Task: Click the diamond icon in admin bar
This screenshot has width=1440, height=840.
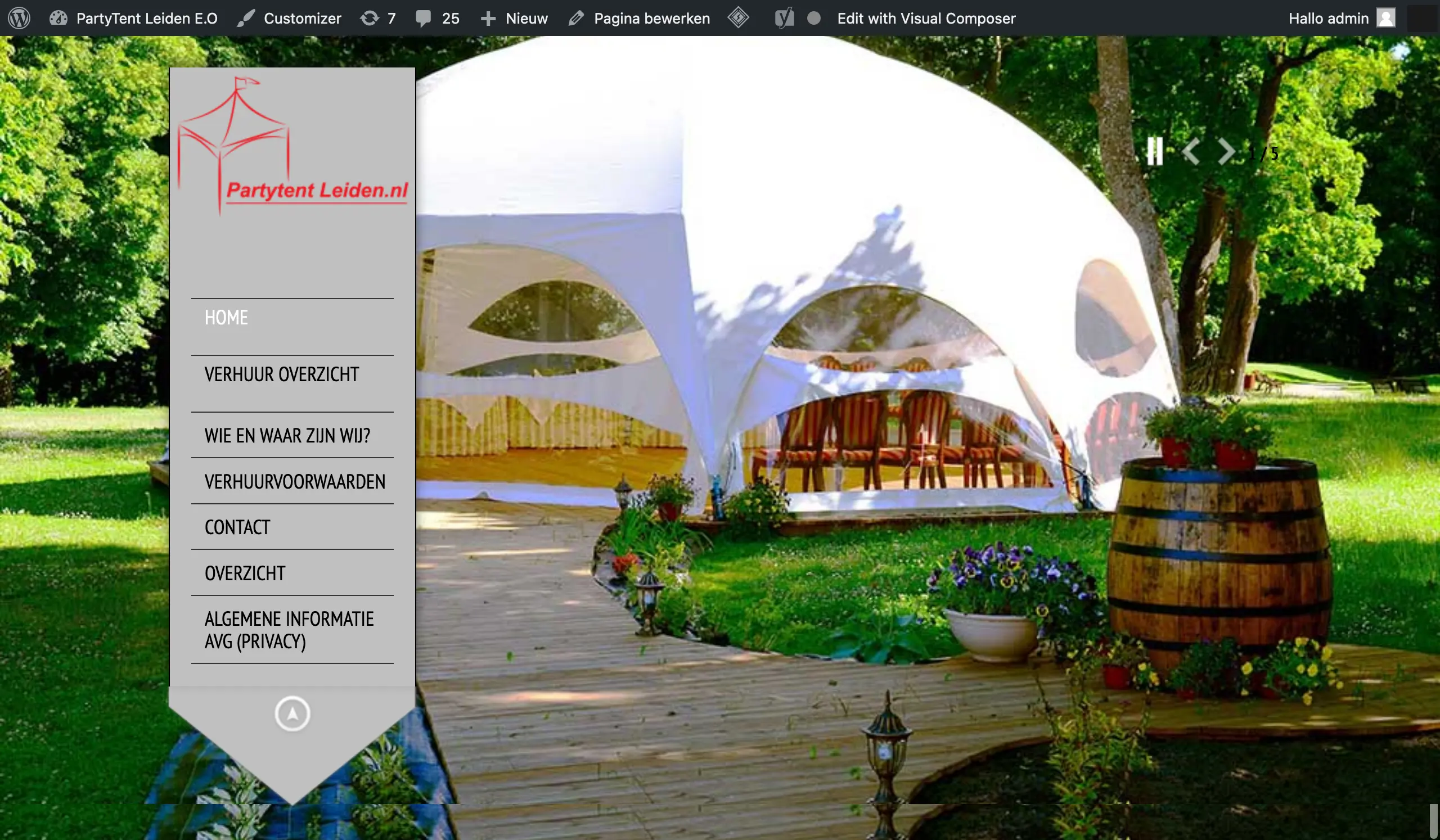Action: pyautogui.click(x=737, y=17)
